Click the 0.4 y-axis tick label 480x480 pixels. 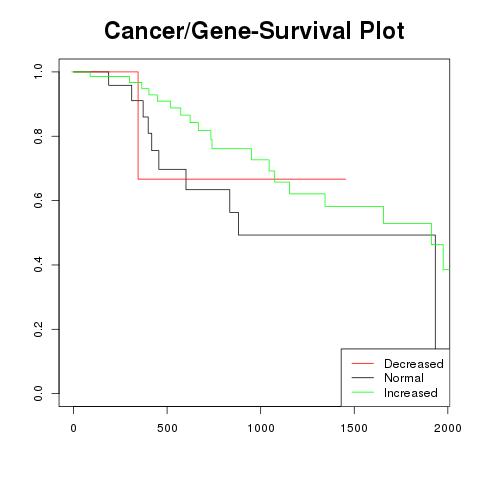[x=38, y=265]
